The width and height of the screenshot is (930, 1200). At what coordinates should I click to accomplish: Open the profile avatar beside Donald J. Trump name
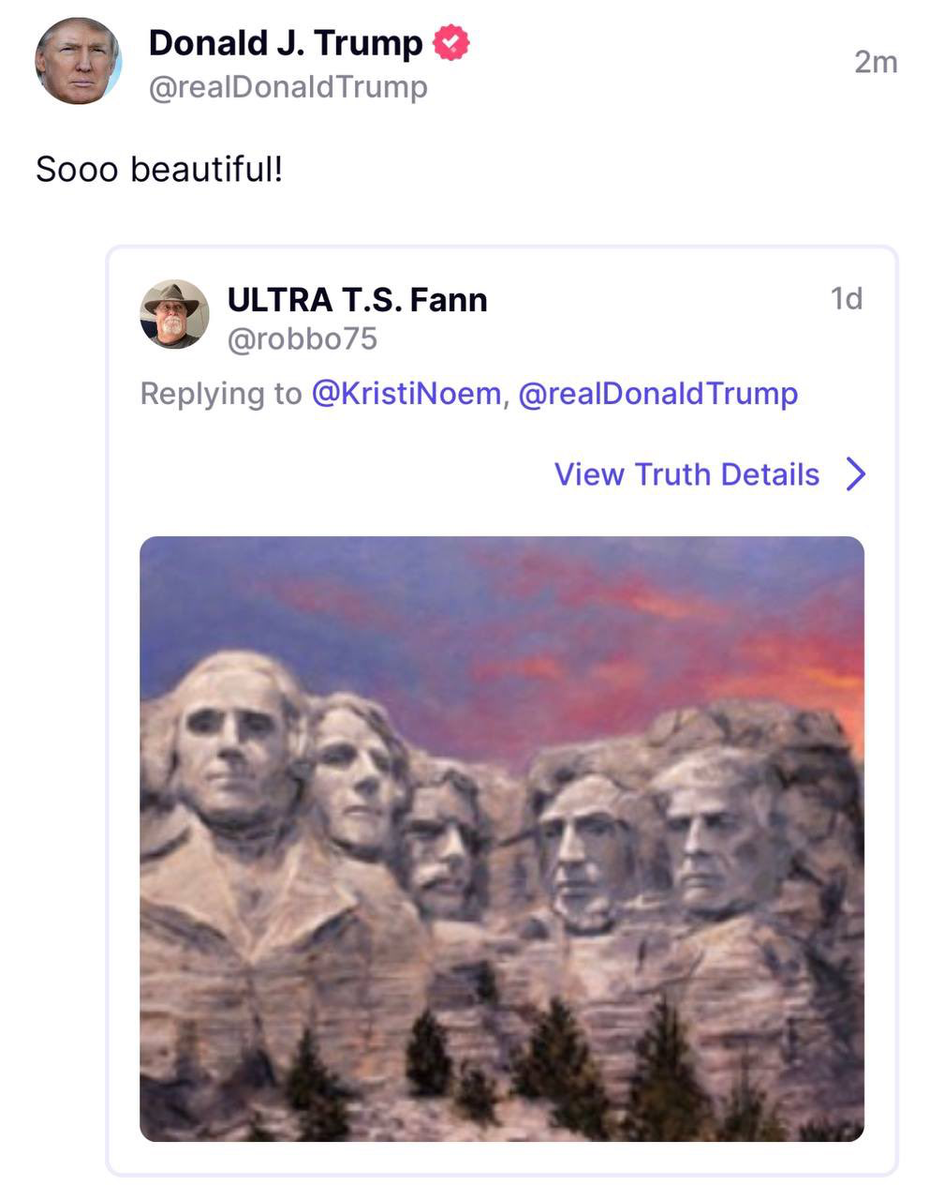[78, 61]
